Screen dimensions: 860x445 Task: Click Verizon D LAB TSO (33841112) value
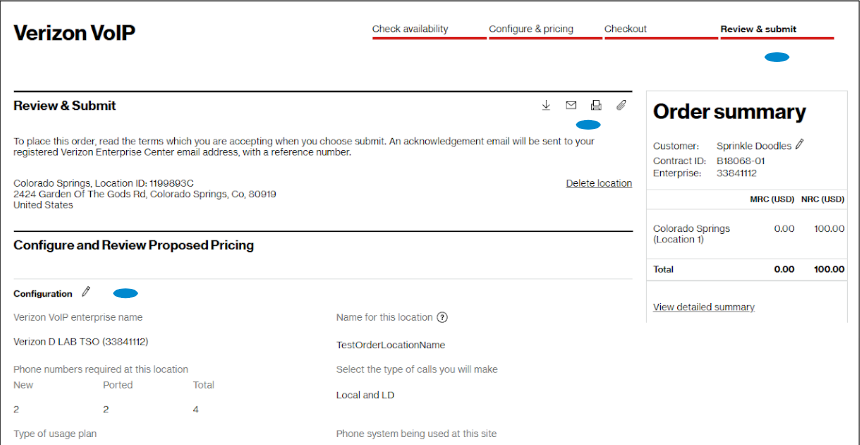coord(81,341)
